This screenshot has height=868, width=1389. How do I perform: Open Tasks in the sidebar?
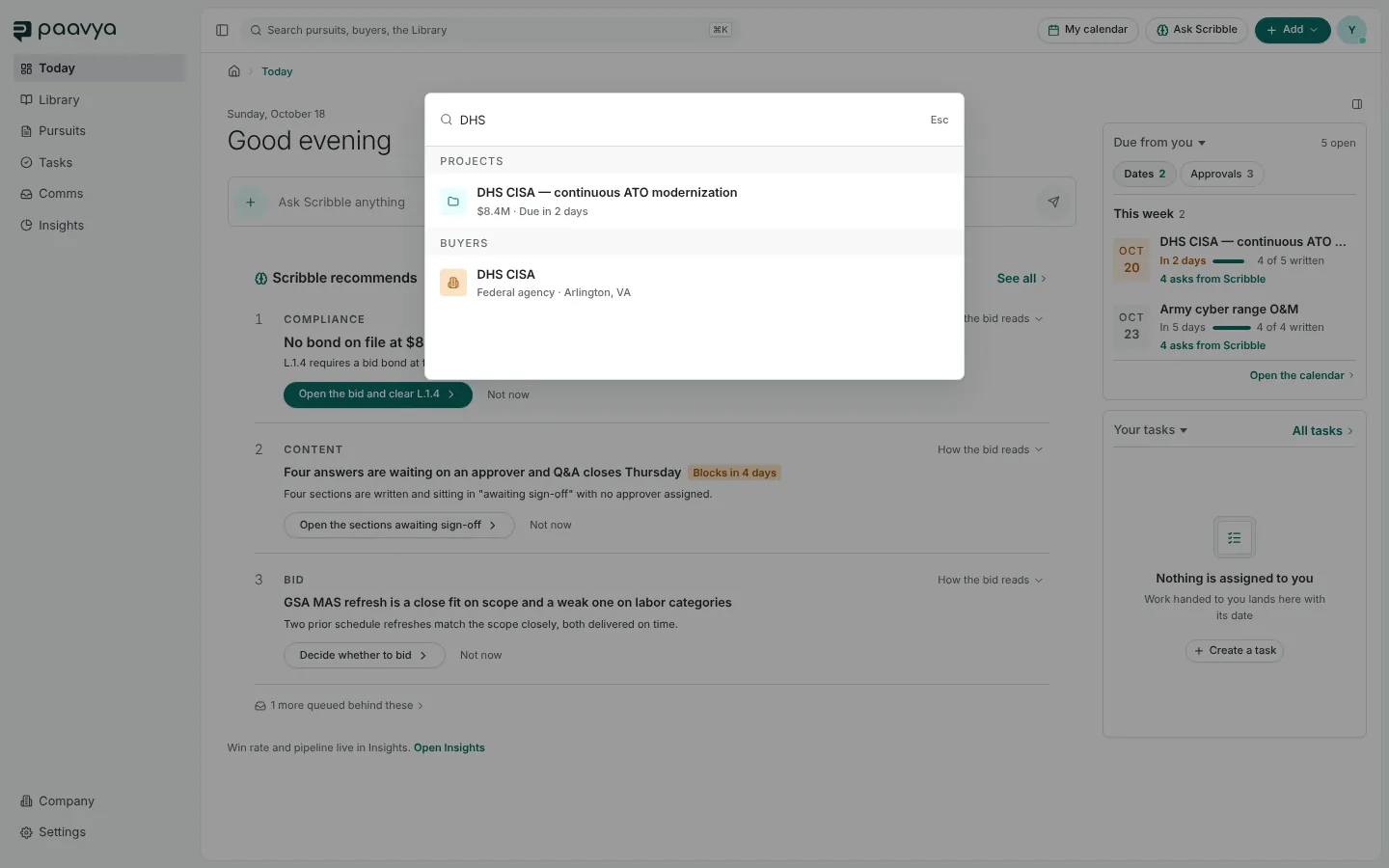[x=99, y=163]
